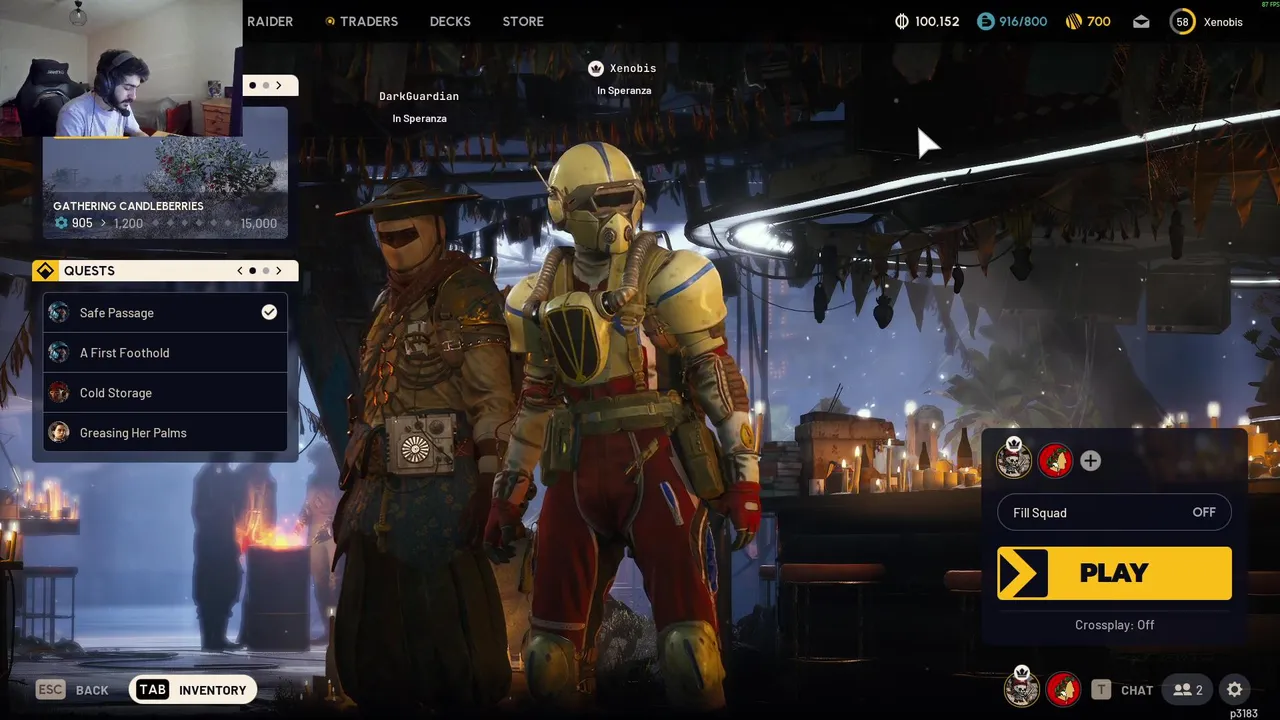The image size is (1280, 720).
Task: Add a squad member with plus icon
Action: tap(1090, 461)
